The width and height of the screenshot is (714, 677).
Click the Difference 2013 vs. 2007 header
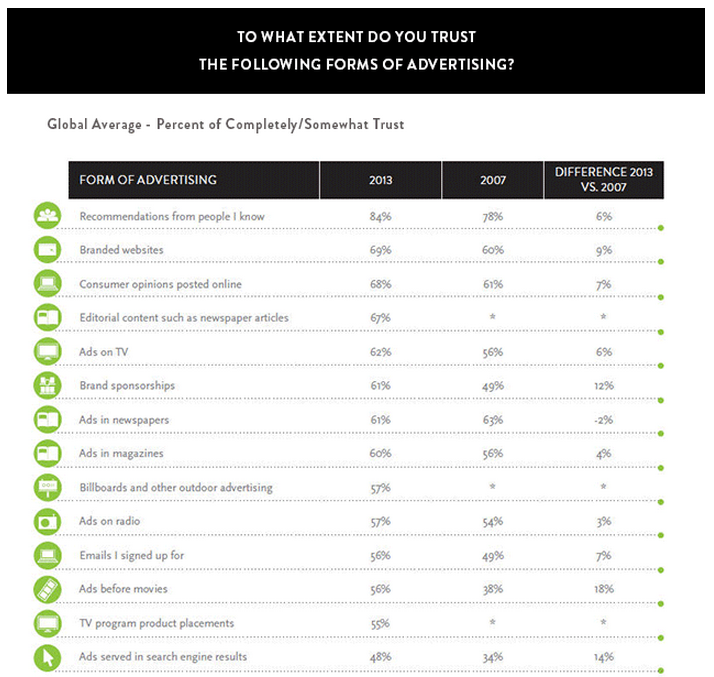point(603,180)
